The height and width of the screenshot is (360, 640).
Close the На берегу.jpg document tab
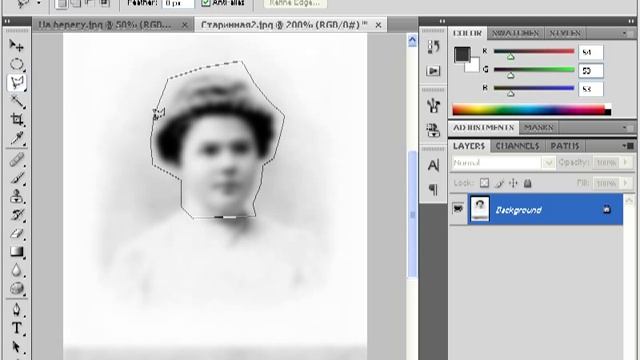[184, 25]
